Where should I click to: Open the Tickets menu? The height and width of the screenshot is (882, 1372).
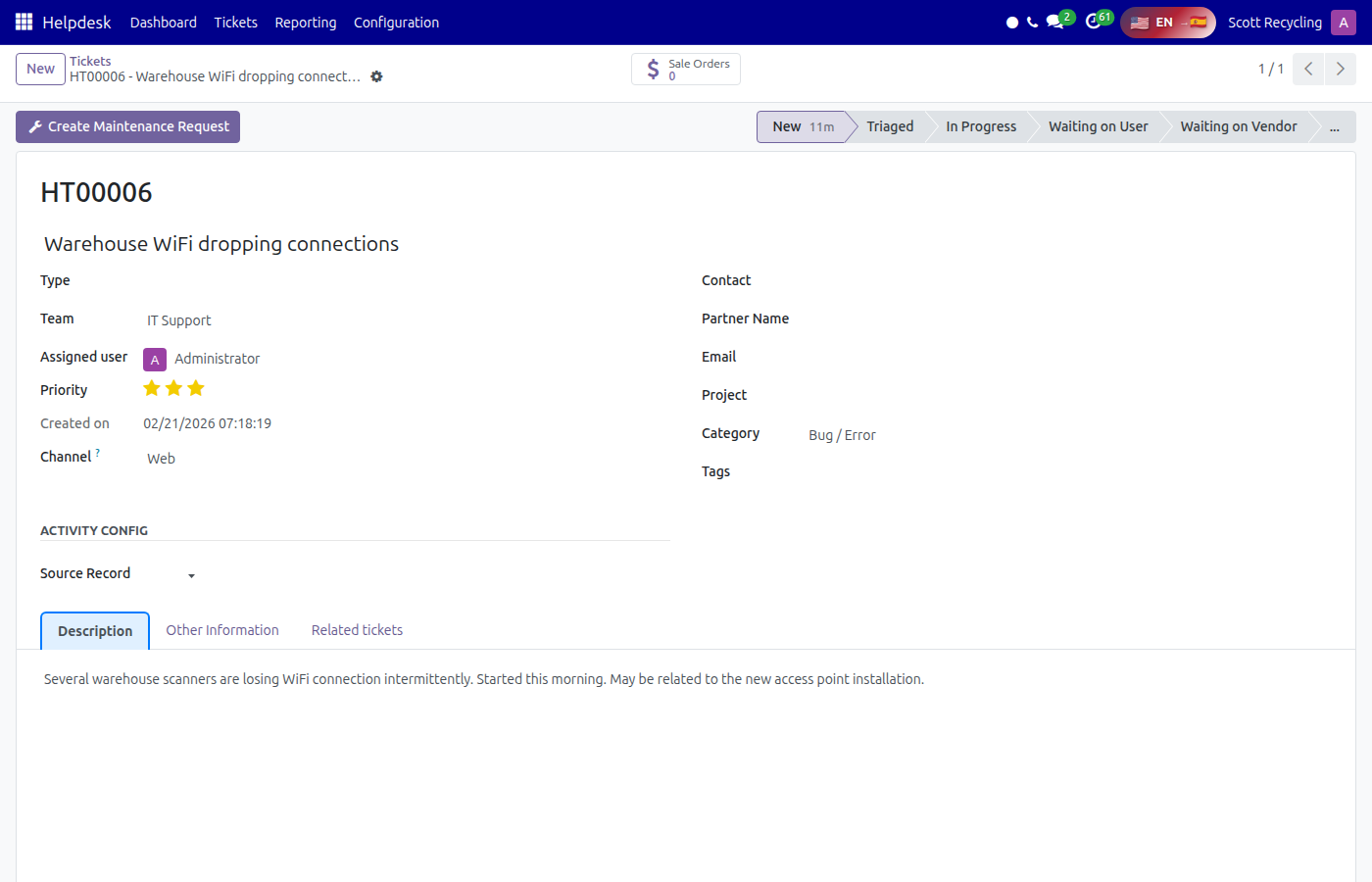[x=236, y=23]
